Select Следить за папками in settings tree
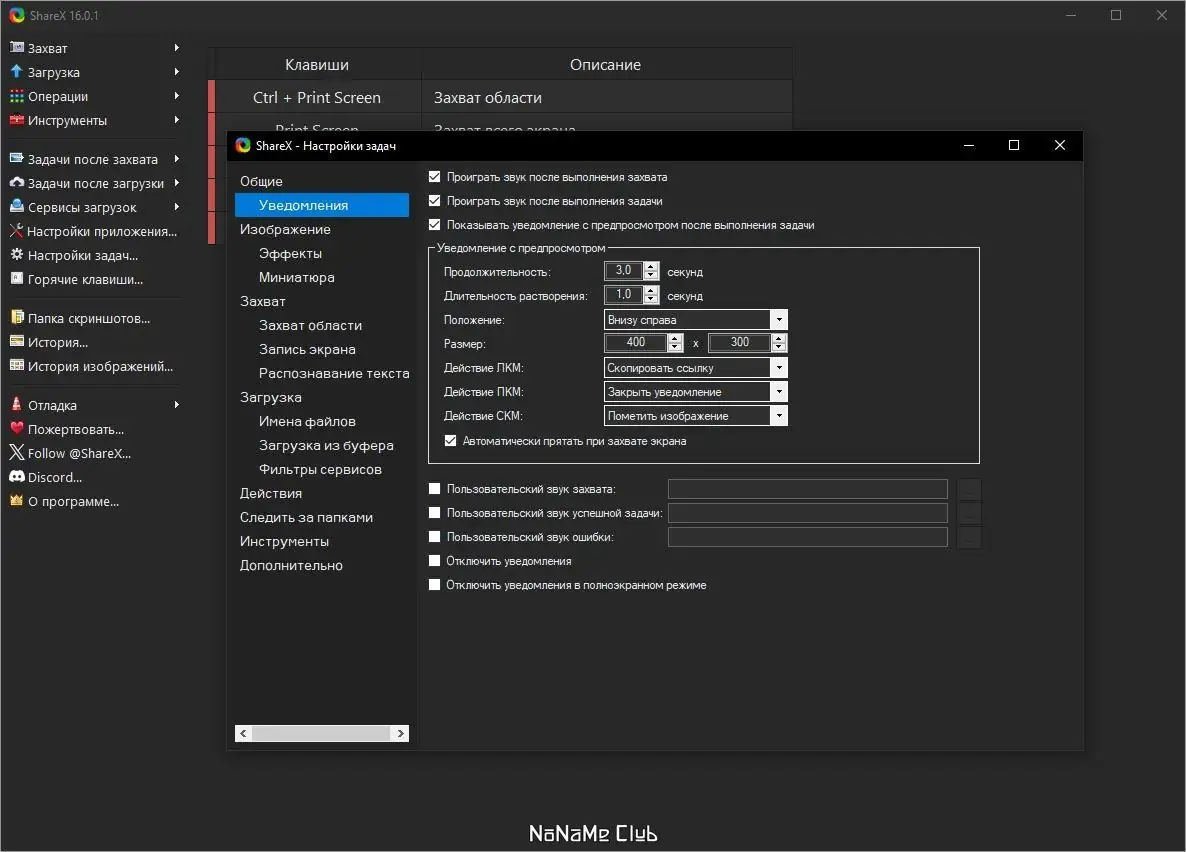The image size is (1186, 852). click(306, 518)
